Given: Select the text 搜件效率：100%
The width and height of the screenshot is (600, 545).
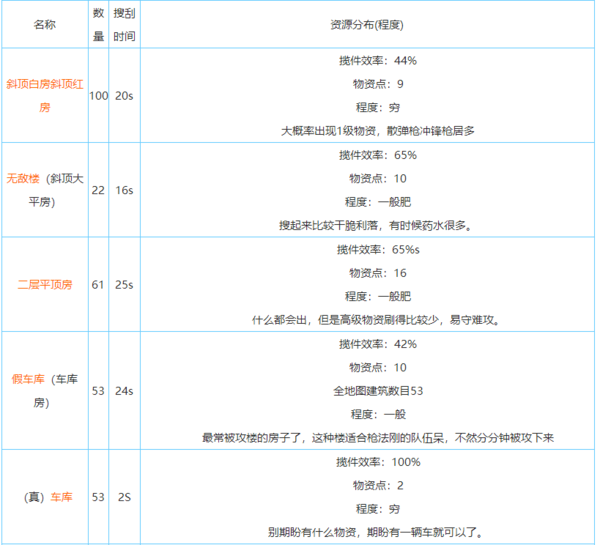Looking at the screenshot, I should click(378, 462).
